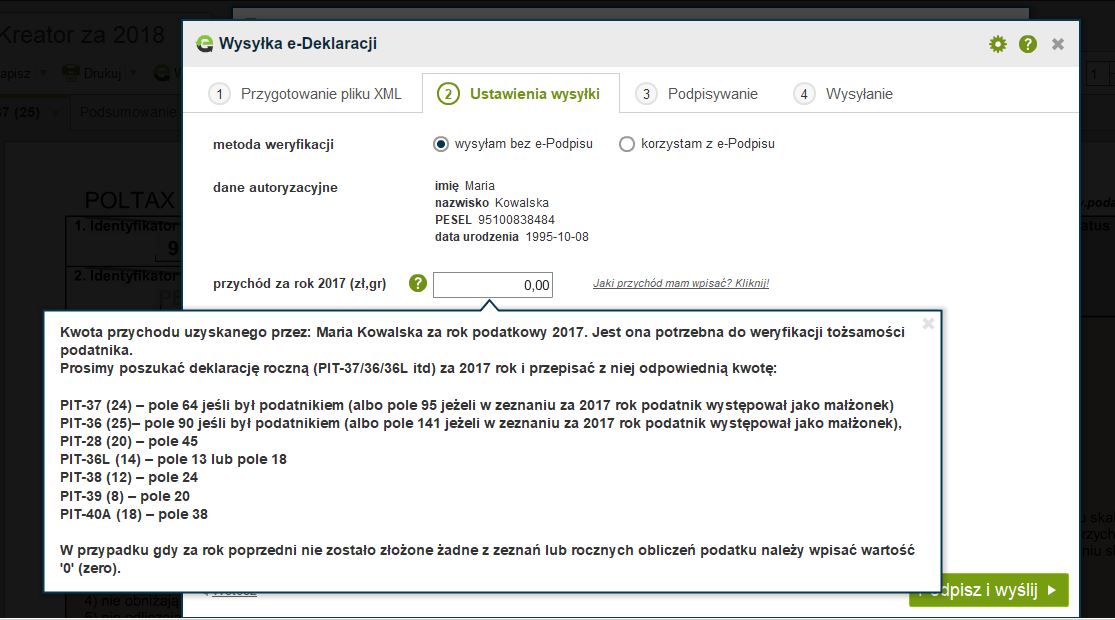1115x620 pixels.
Task: Select the Ustawienia wysyłki tab
Action: coord(520,94)
